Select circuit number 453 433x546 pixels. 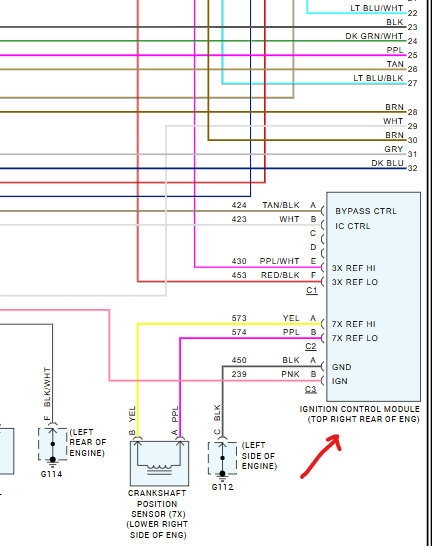[x=239, y=275]
